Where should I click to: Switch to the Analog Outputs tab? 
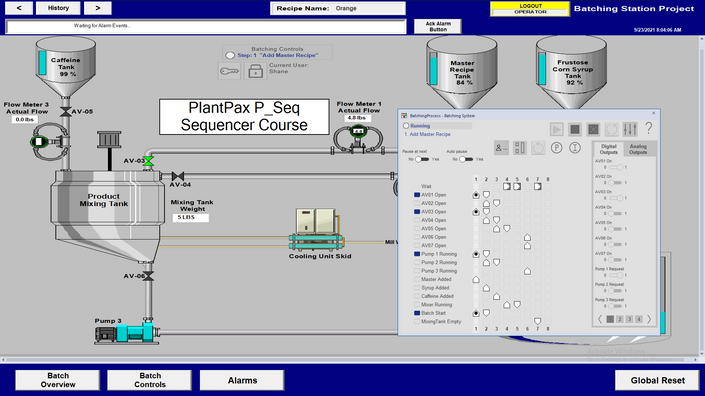638,149
